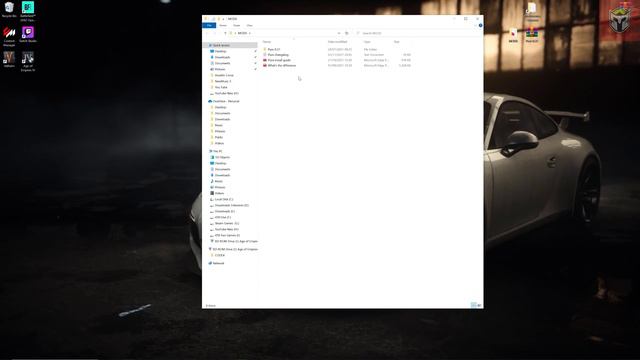Image resolution: width=640 pixels, height=360 pixels.
Task: Select the MODS item on the desktop
Action: 513,36
